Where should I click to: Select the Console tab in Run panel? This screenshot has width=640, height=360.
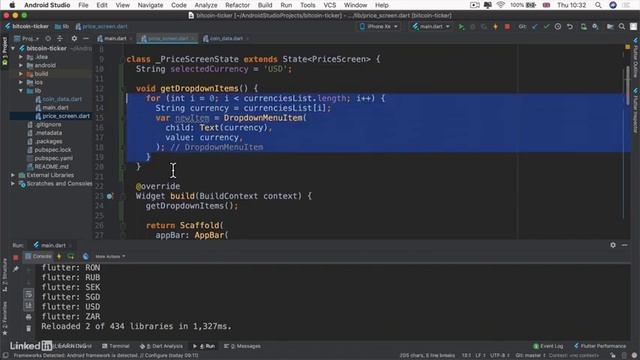click(38, 256)
